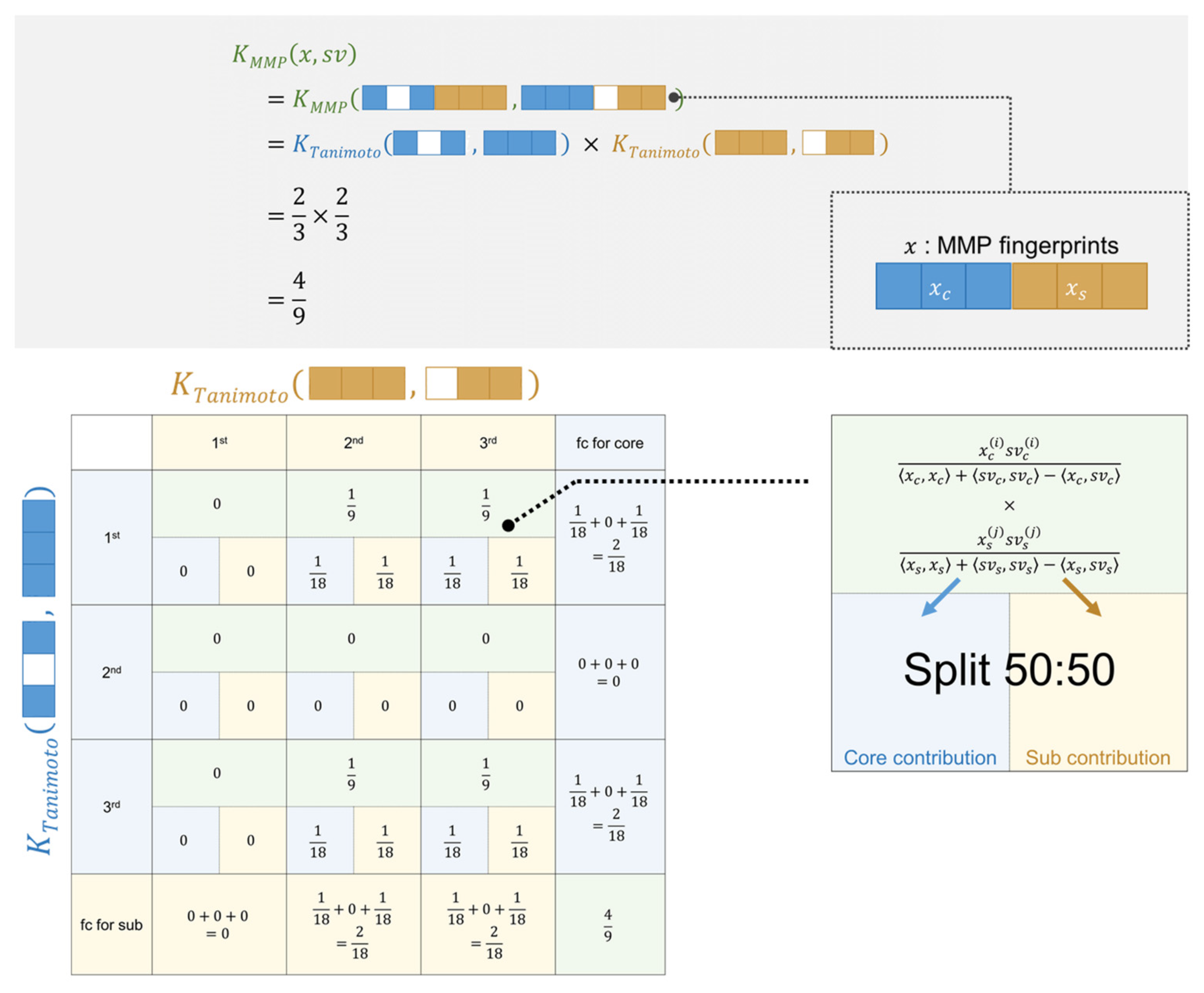Click the 'x : MMP fingerprints' title
This screenshot has width=1204, height=993.
pyautogui.click(x=1011, y=246)
